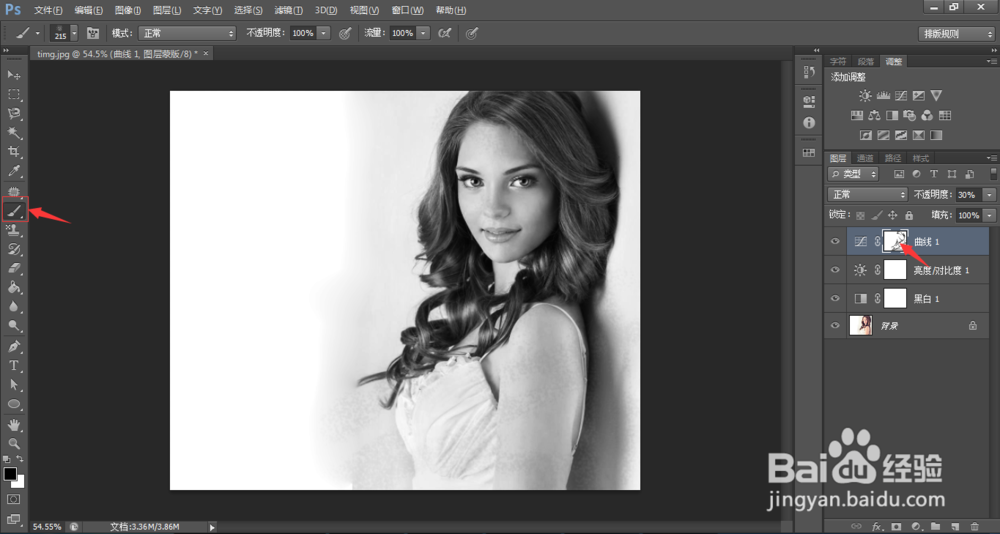Viewport: 1000px width, 534px height.
Task: Open brush 不透明度 slider dropdown
Action: [324, 33]
